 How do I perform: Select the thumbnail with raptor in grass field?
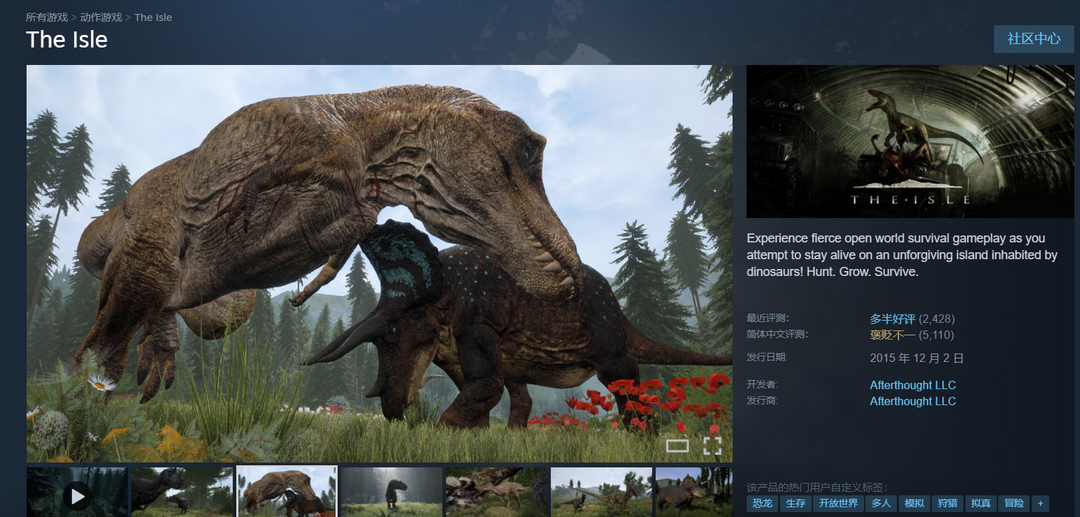[601, 492]
